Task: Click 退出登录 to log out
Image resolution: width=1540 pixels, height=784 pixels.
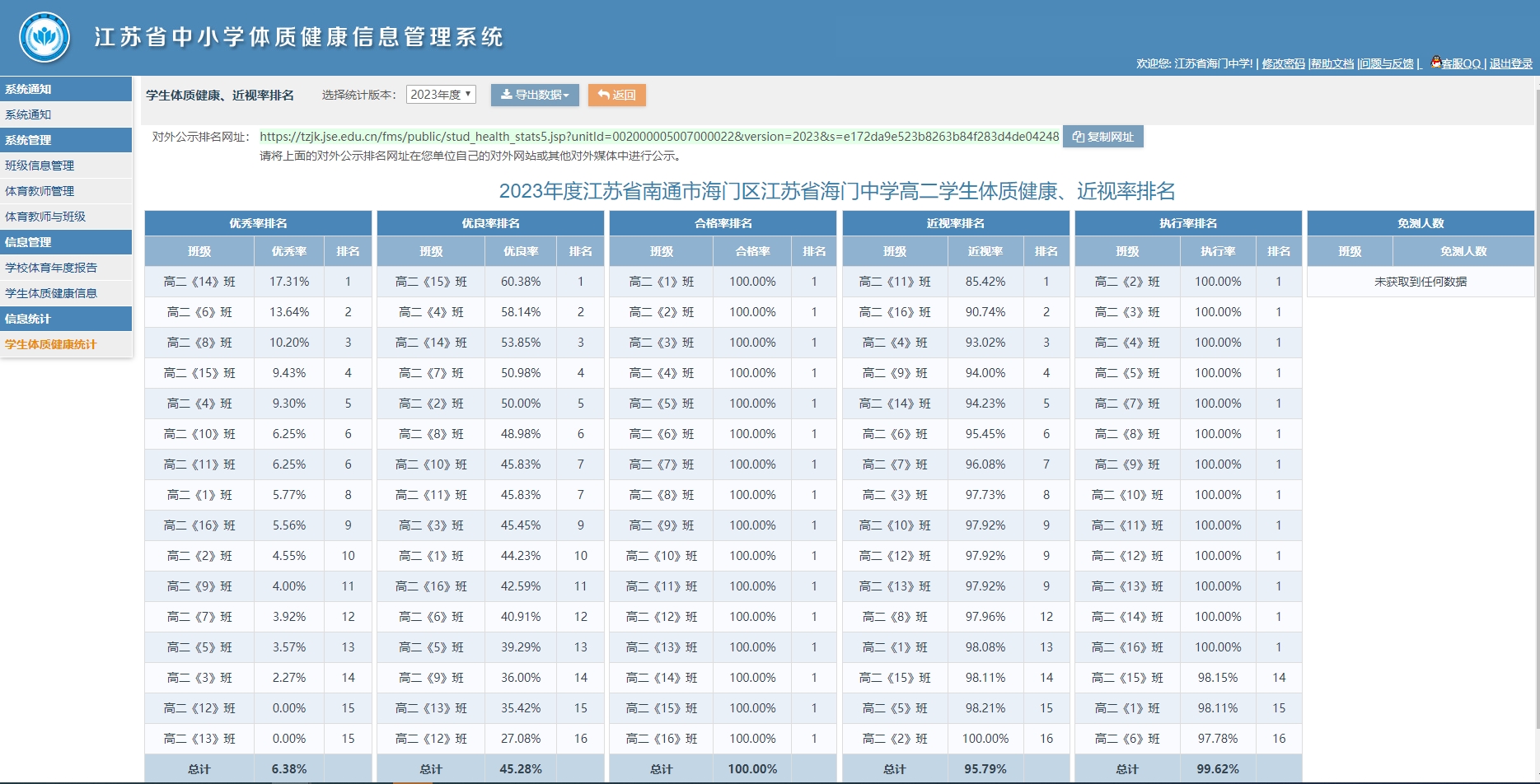Action: point(1511,63)
